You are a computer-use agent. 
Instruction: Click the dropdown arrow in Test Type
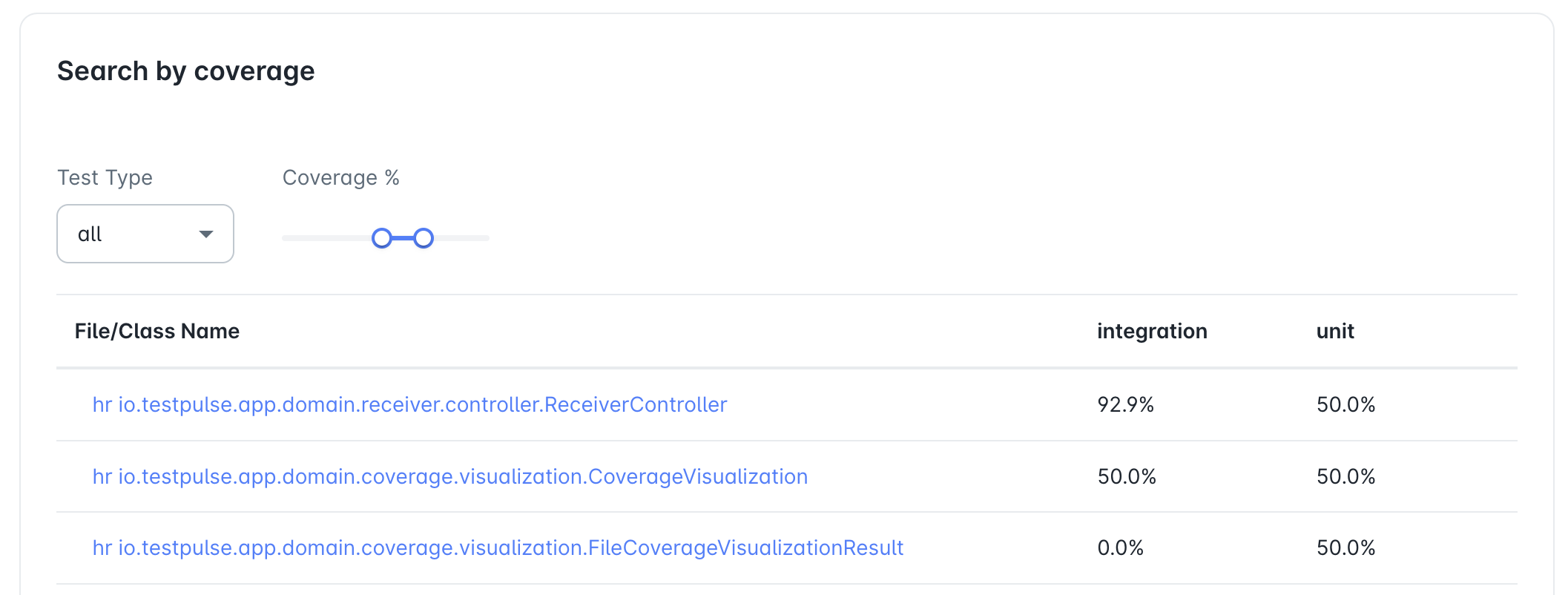tap(206, 234)
